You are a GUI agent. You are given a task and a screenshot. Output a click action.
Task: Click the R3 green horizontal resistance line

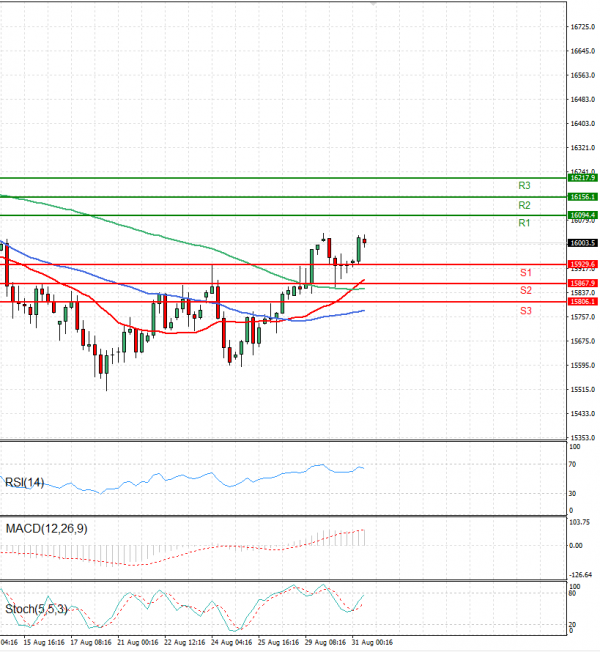click(283, 178)
